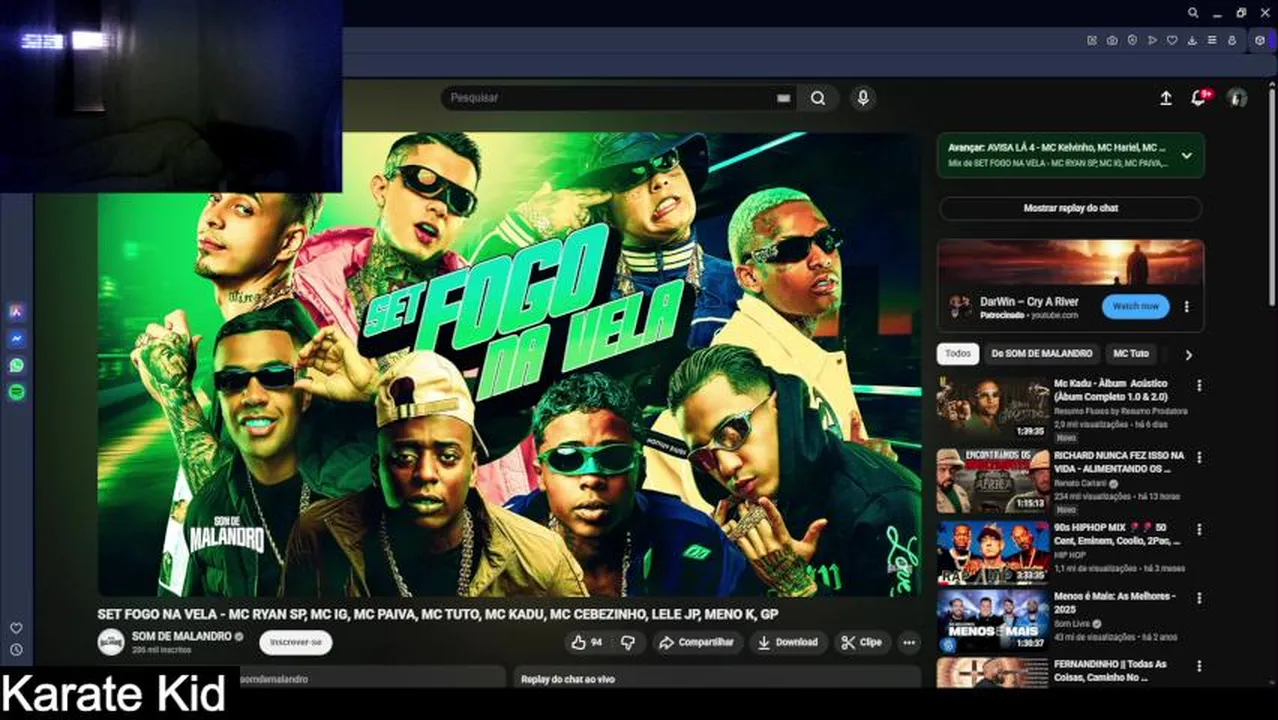
Task: Open the YouTube upload/create icon
Action: (x=1165, y=98)
